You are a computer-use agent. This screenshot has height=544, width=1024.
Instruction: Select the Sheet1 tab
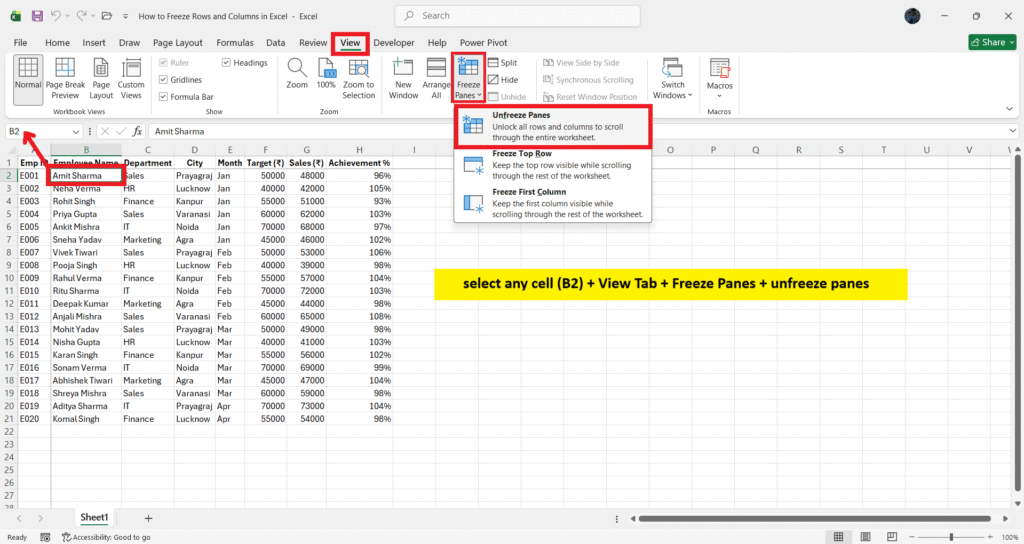pyautogui.click(x=94, y=517)
